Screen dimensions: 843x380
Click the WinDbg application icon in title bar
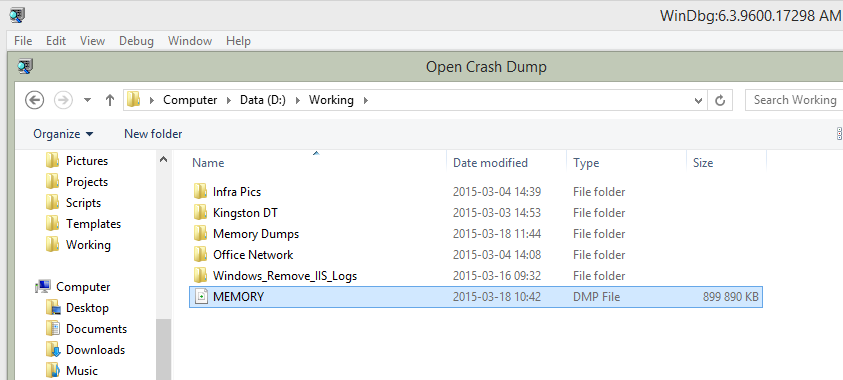18,15
